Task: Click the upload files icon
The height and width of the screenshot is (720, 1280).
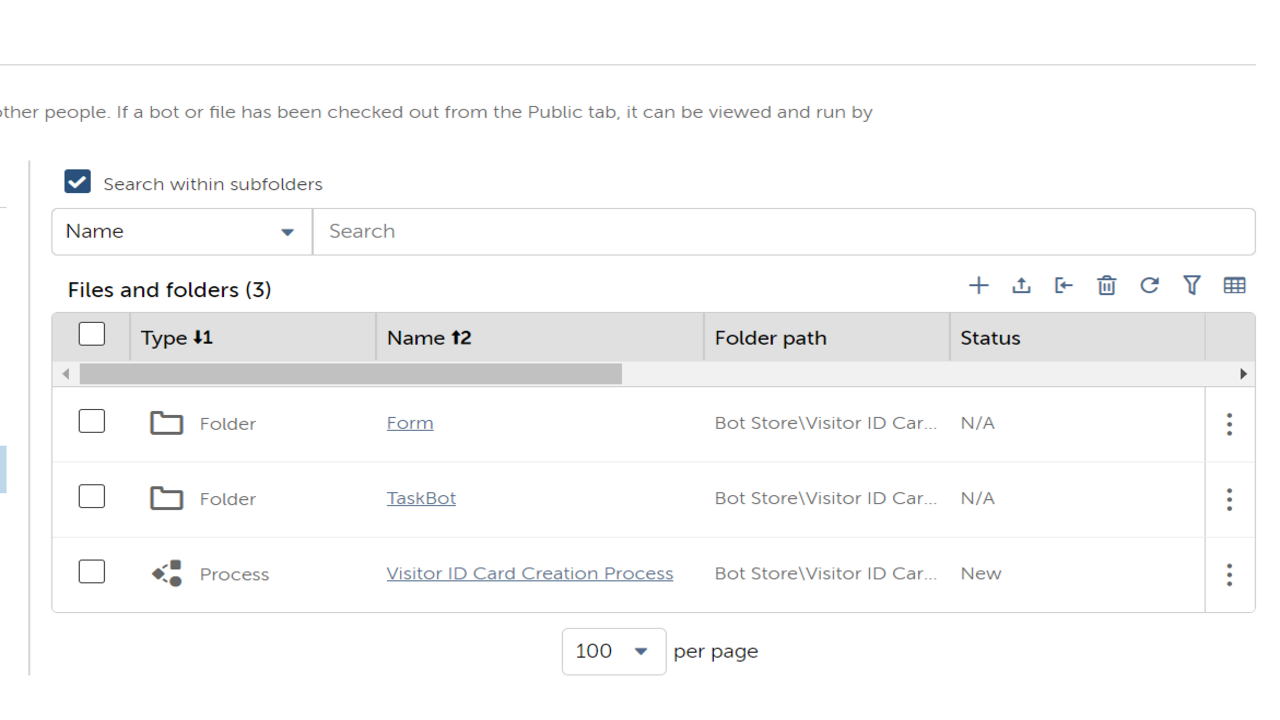Action: pos(1021,286)
